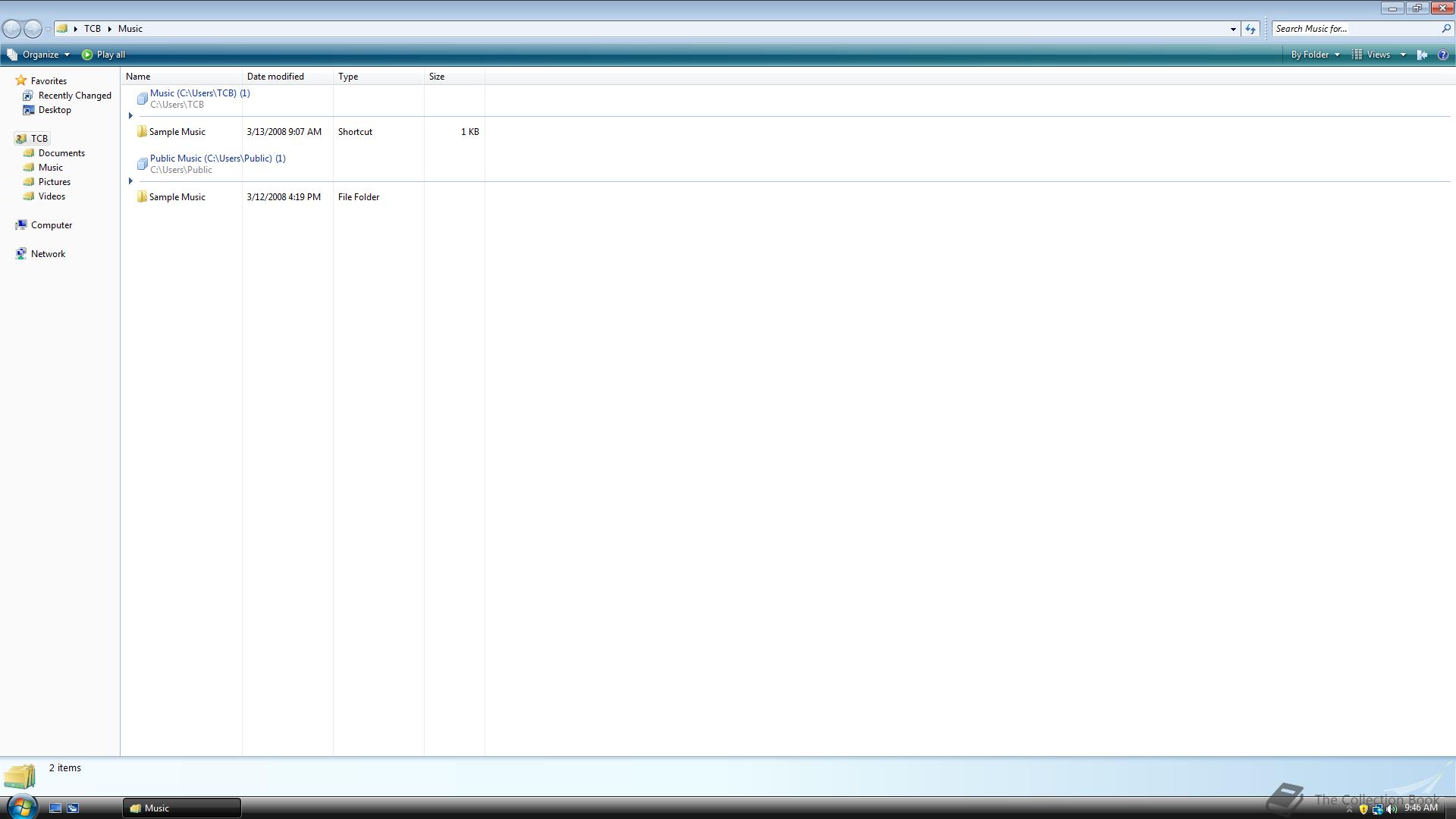Viewport: 1456px width, 819px height.
Task: Click the security shield tray icon
Action: point(1363,809)
